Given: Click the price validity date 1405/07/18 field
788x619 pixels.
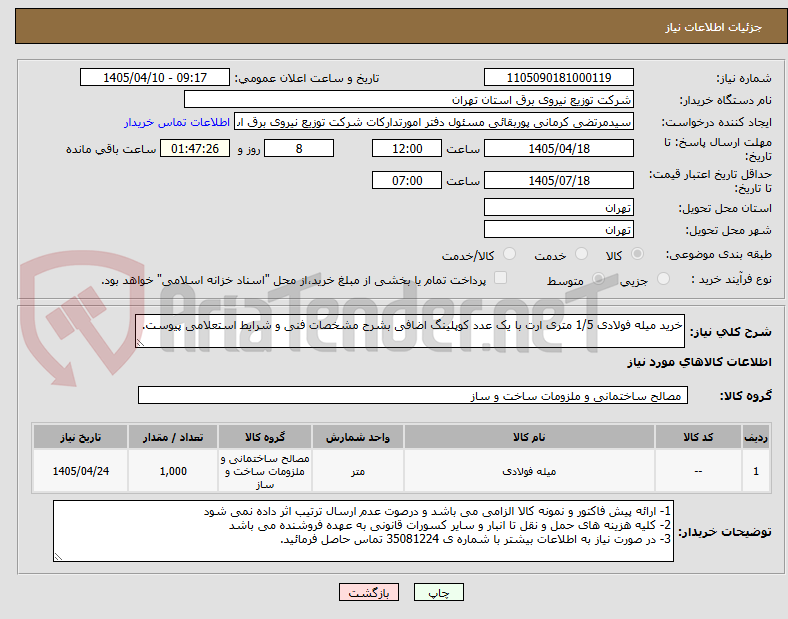Looking at the screenshot, I should [x=559, y=180].
